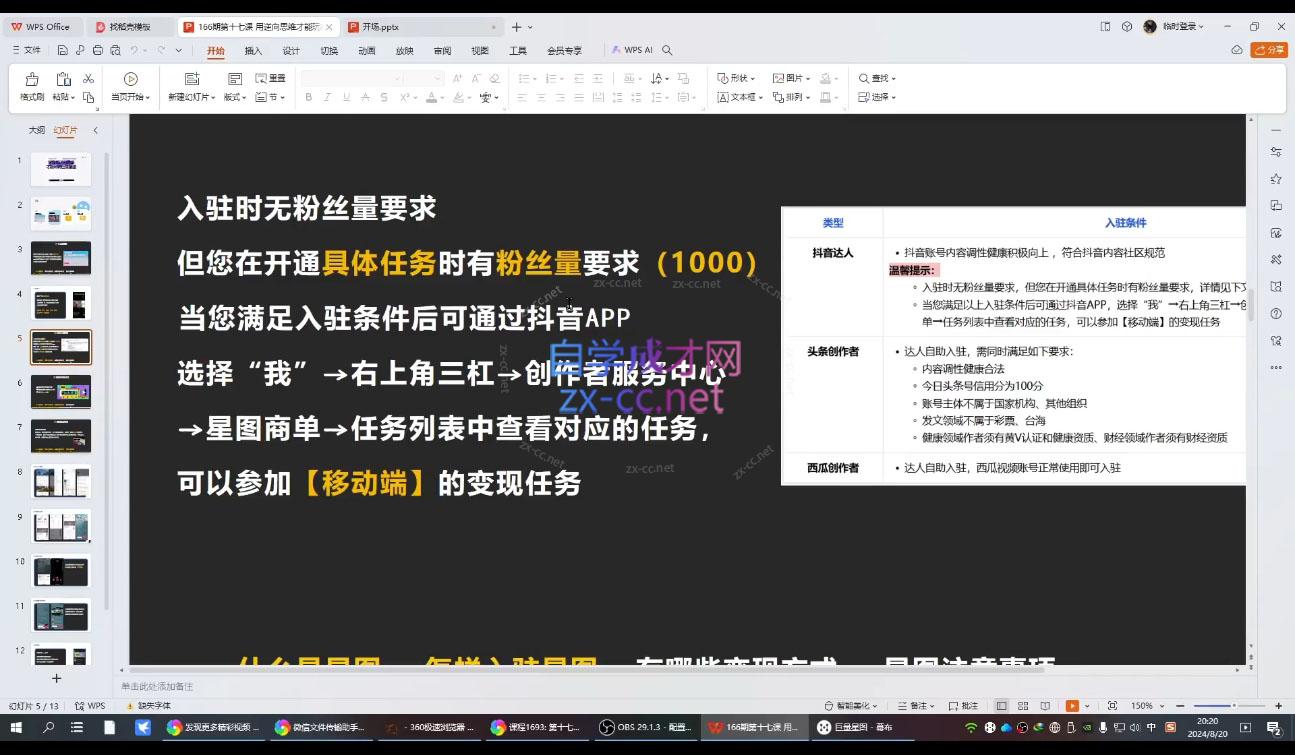Switch to normal view icon in status bar

pos(1001,705)
